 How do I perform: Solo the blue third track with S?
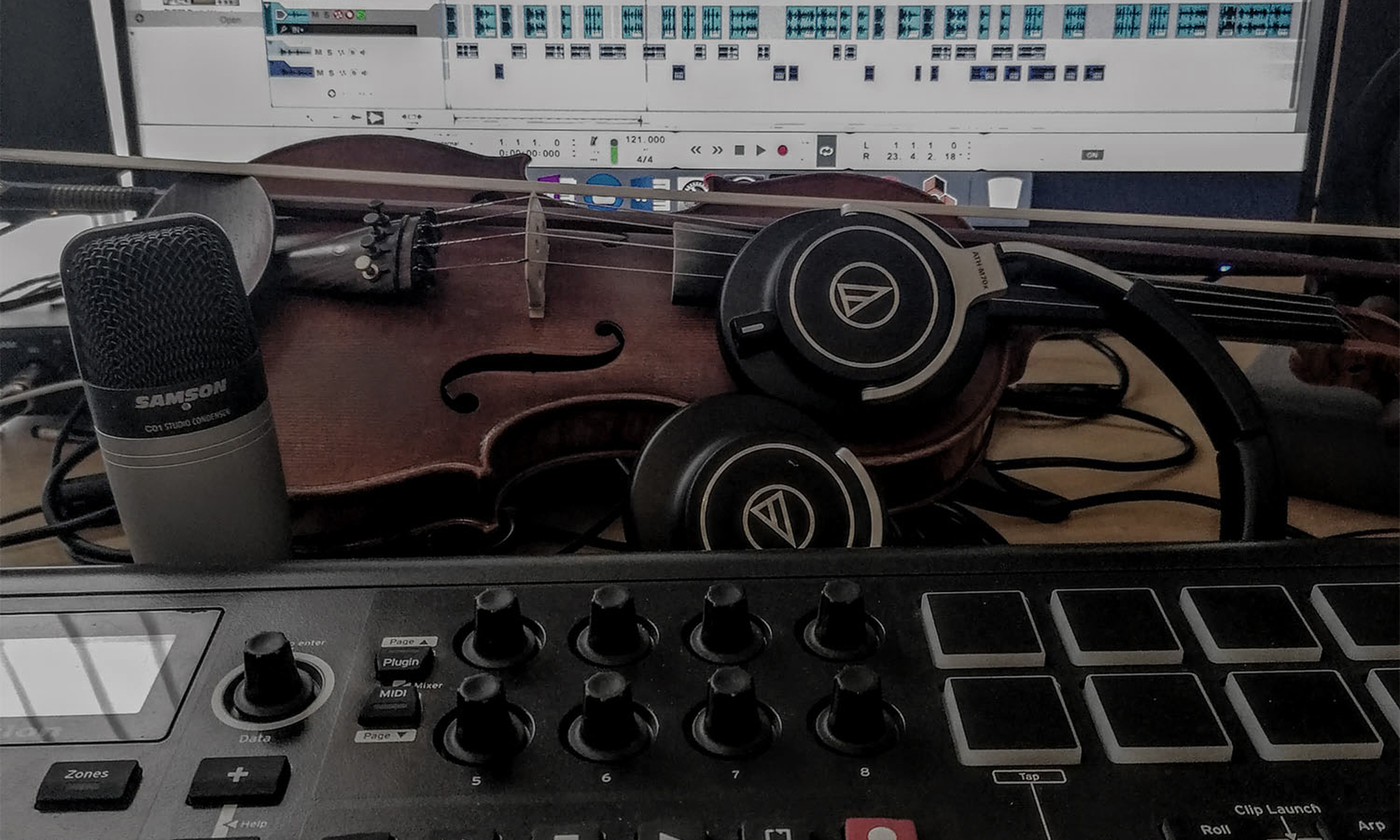point(330,72)
